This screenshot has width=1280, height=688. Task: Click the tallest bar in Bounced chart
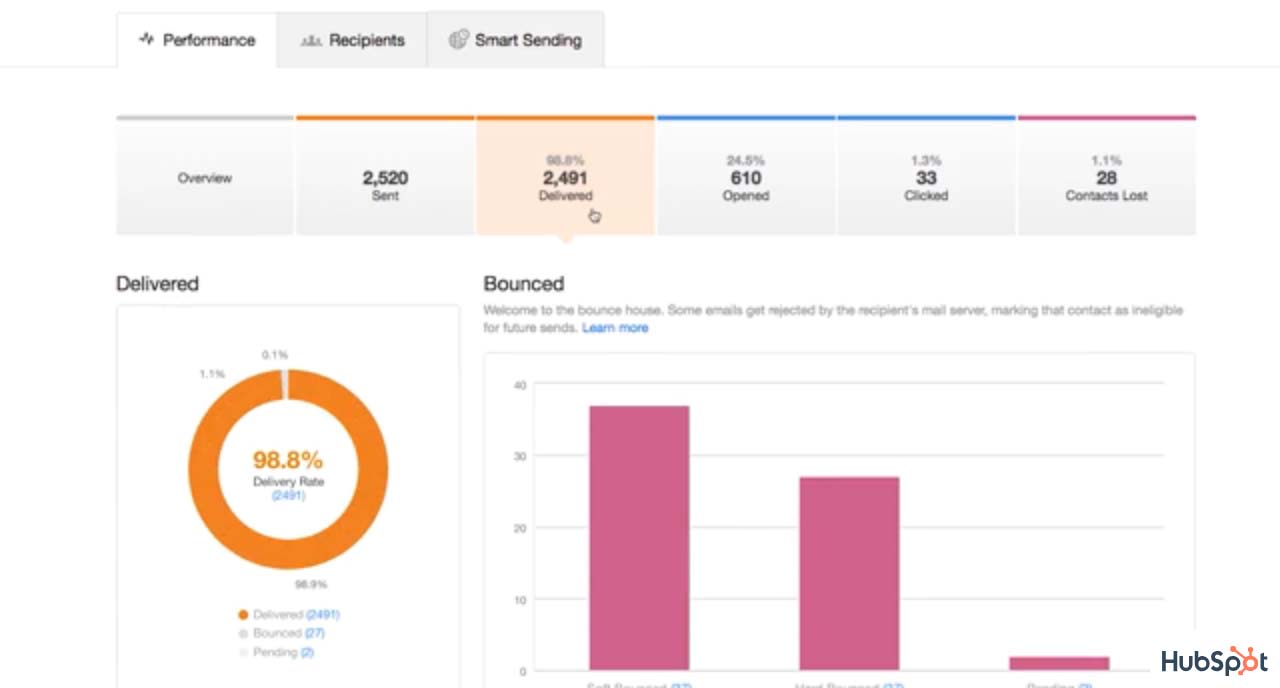(639, 538)
